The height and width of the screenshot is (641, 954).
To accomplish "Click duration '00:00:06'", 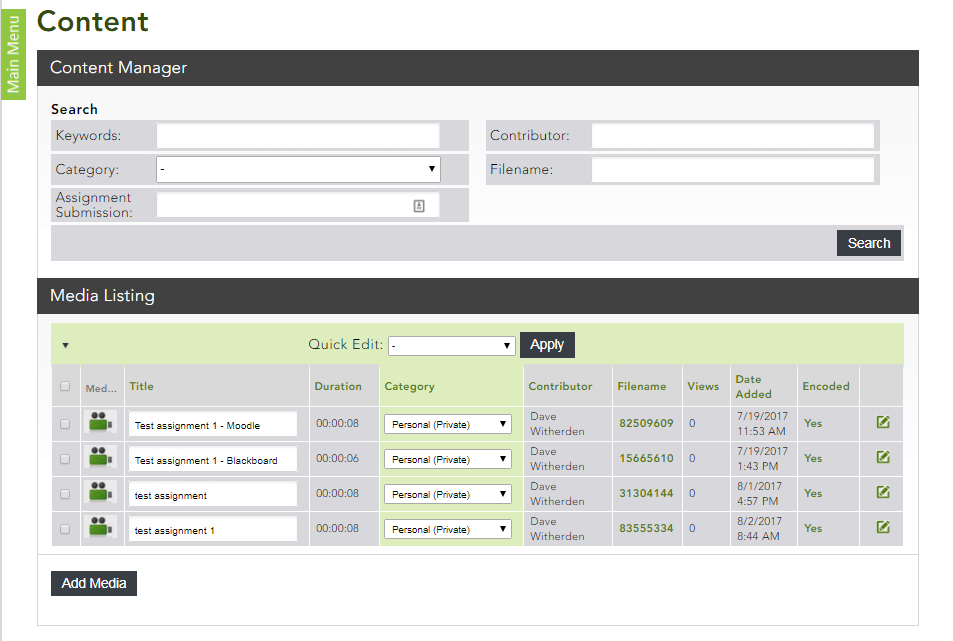I will [337, 459].
